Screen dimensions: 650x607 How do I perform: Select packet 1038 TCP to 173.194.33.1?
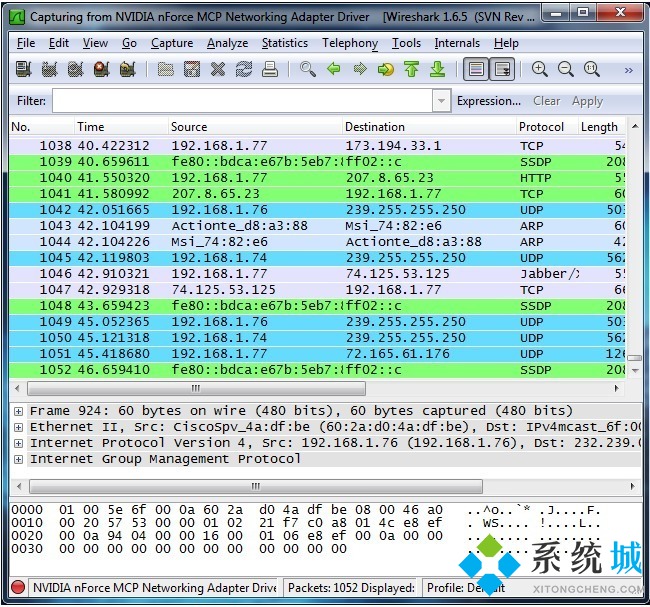pyautogui.click(x=317, y=146)
